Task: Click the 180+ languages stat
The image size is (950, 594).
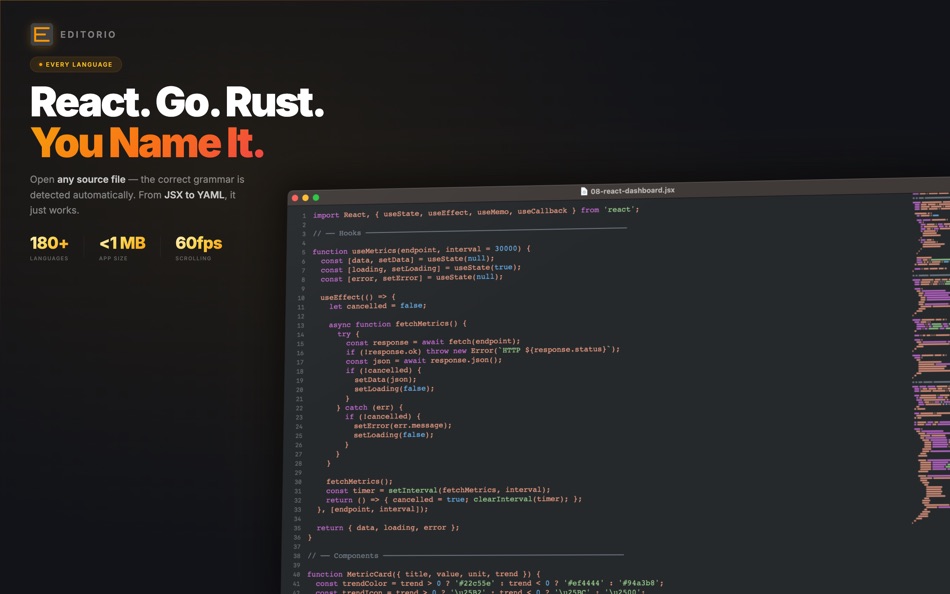Action: (x=49, y=248)
